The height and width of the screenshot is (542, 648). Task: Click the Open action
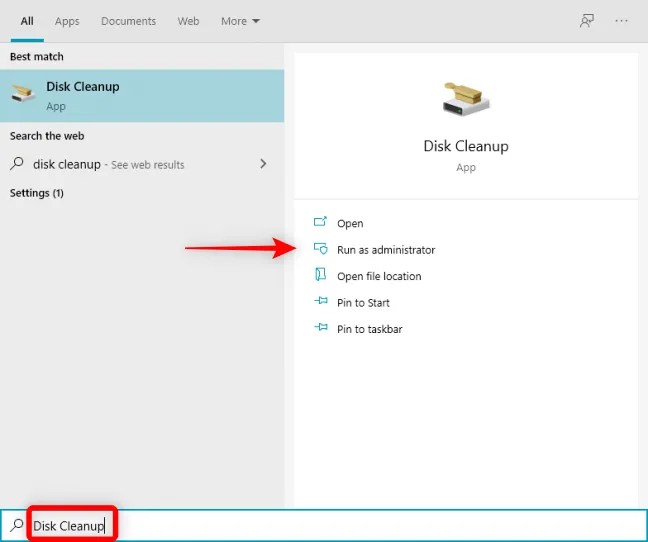[x=350, y=223]
